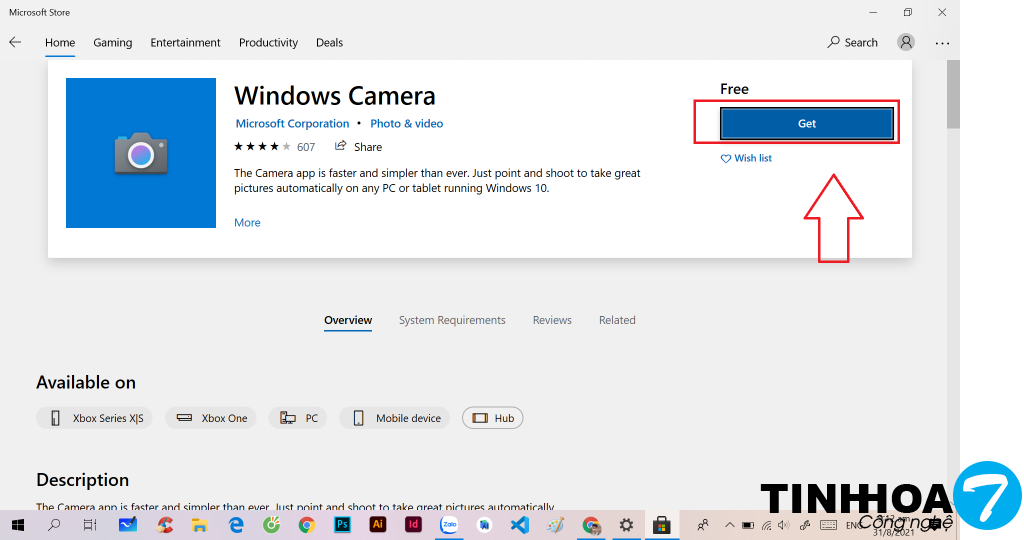1024x540 pixels.
Task: Switch to System Requirements section
Action: click(452, 320)
